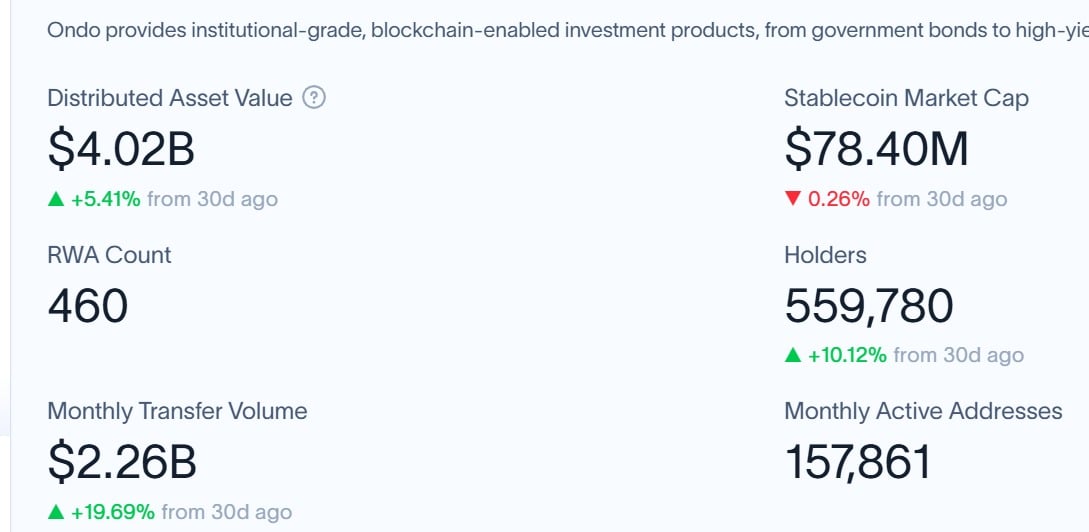Click the +10.12% holders change text
The image size is (1089, 532).
point(847,356)
